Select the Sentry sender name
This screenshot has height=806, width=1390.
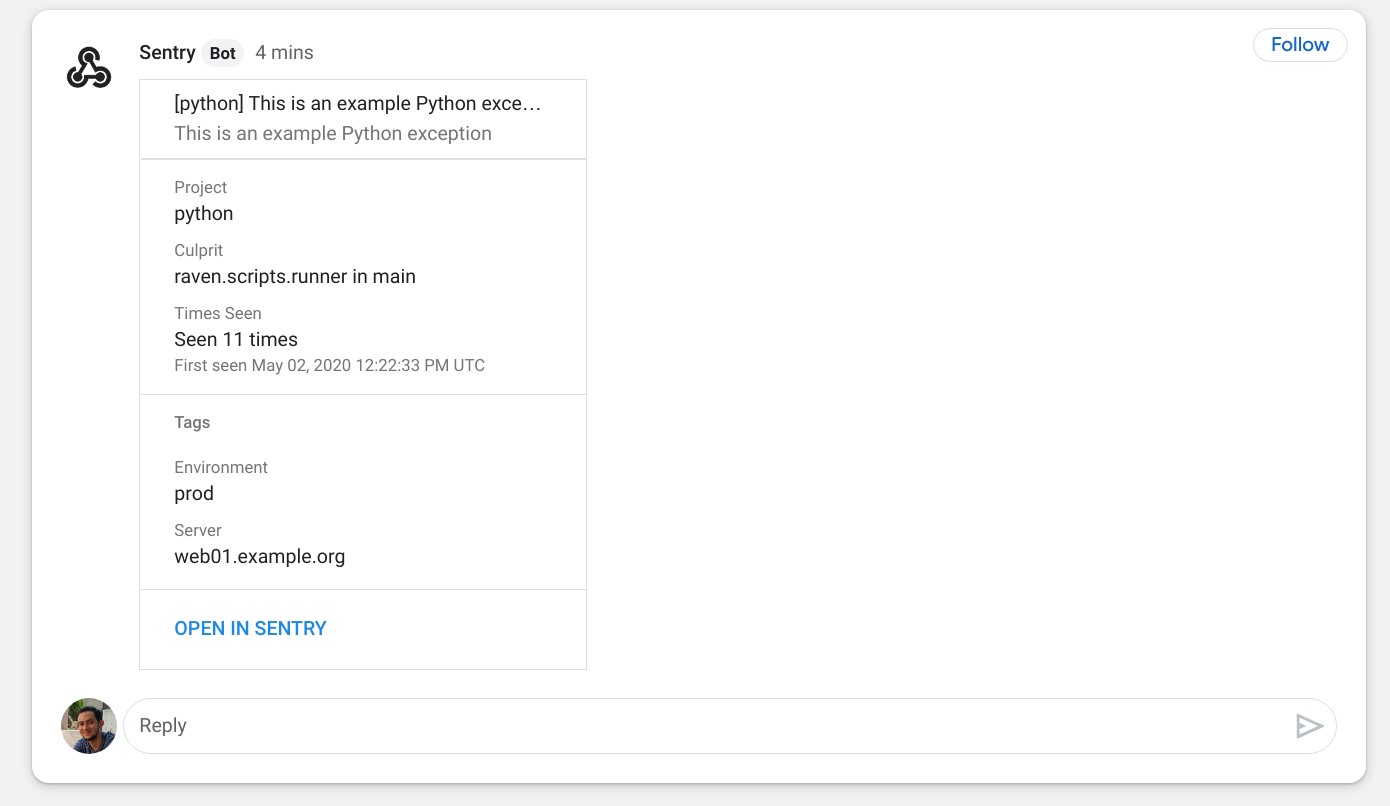point(167,52)
